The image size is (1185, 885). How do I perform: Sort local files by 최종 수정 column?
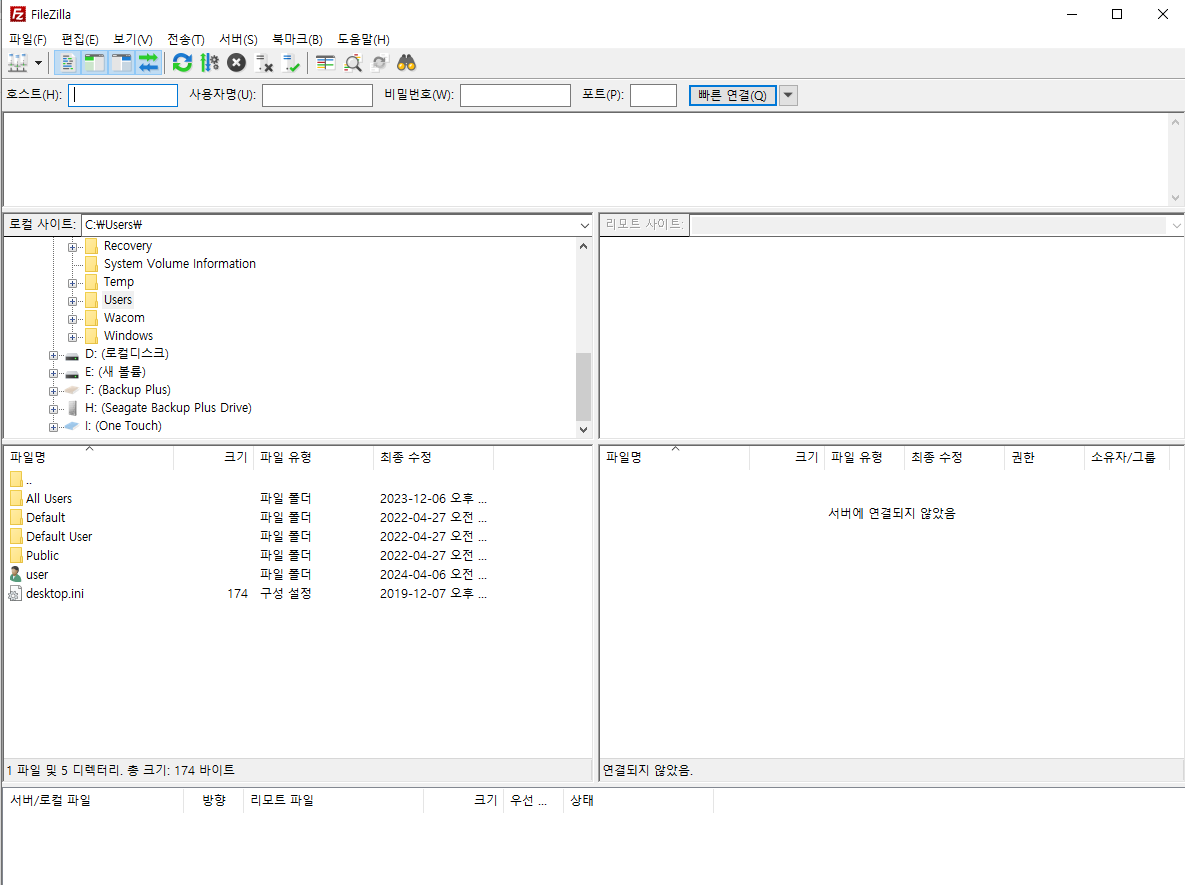[x=434, y=457]
